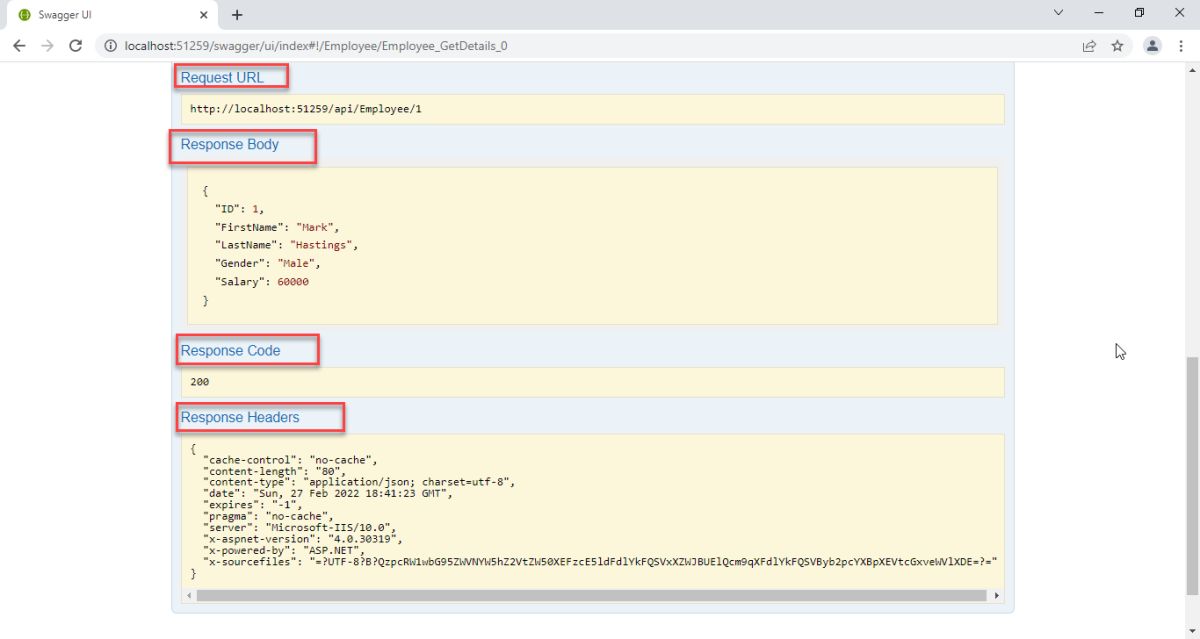This screenshot has height=639, width=1200.
Task: Click the Response Headers heading
Action: (x=240, y=417)
